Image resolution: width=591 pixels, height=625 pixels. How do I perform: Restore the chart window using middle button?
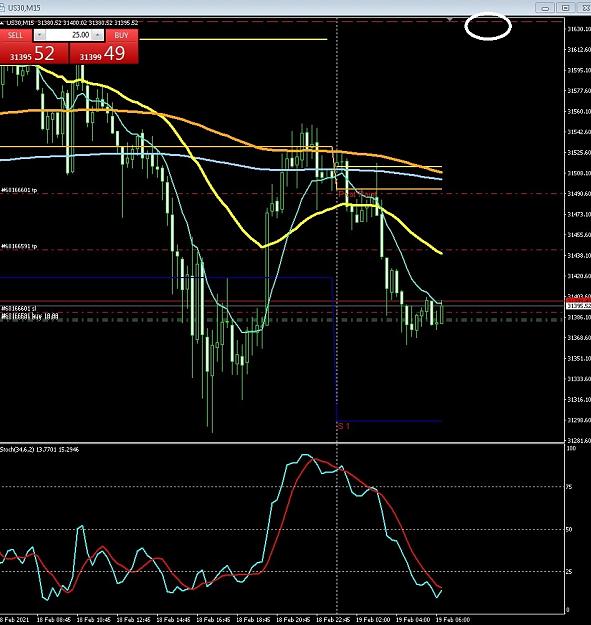click(x=565, y=8)
